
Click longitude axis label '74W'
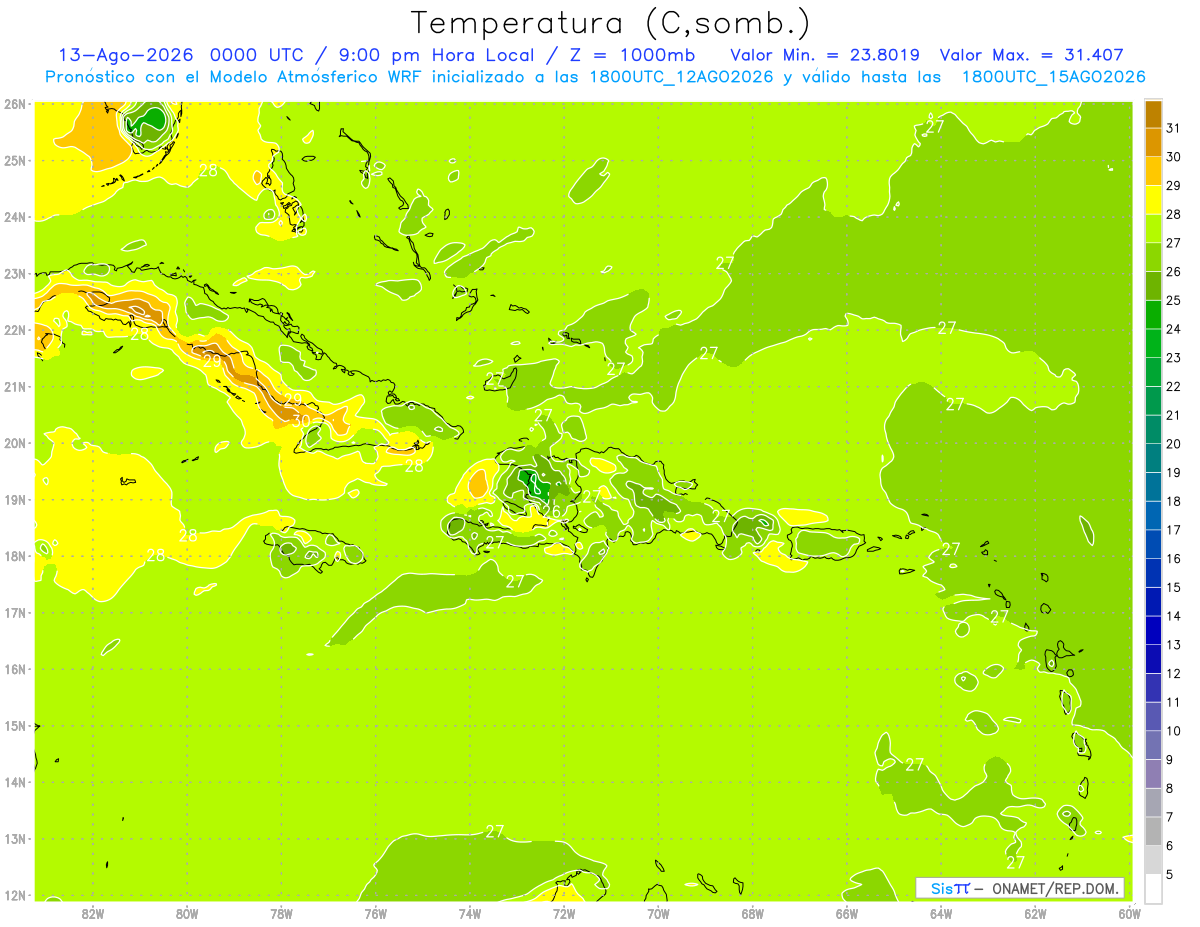click(x=470, y=913)
